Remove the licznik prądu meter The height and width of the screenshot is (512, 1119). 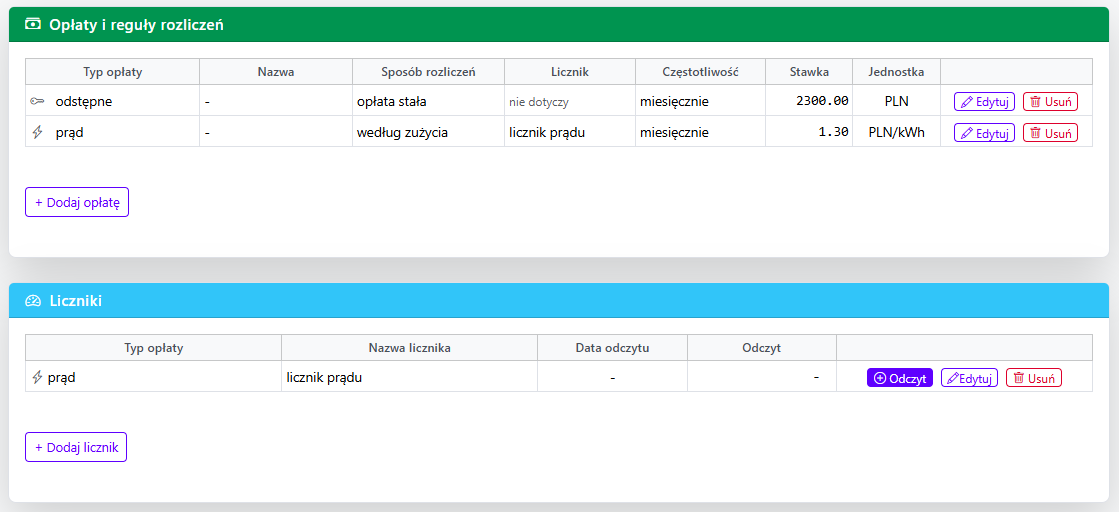pos(1034,378)
